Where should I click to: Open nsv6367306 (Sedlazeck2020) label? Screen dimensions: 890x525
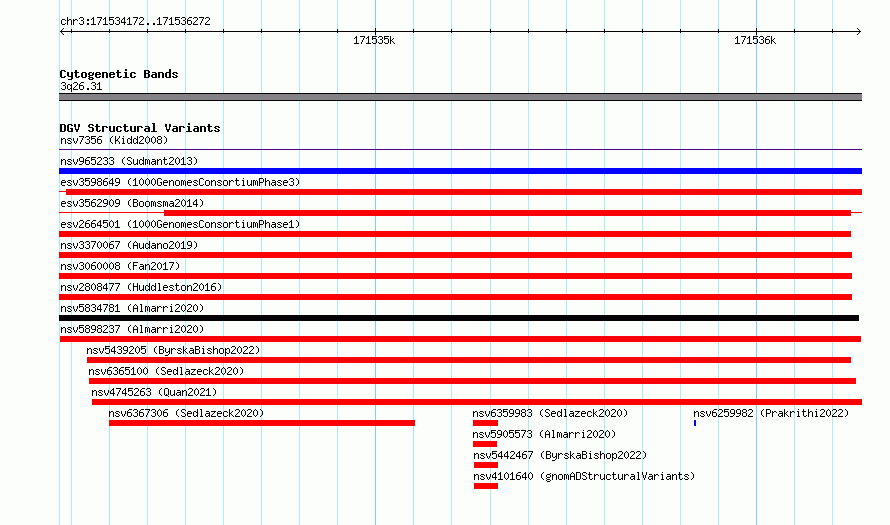[186, 413]
